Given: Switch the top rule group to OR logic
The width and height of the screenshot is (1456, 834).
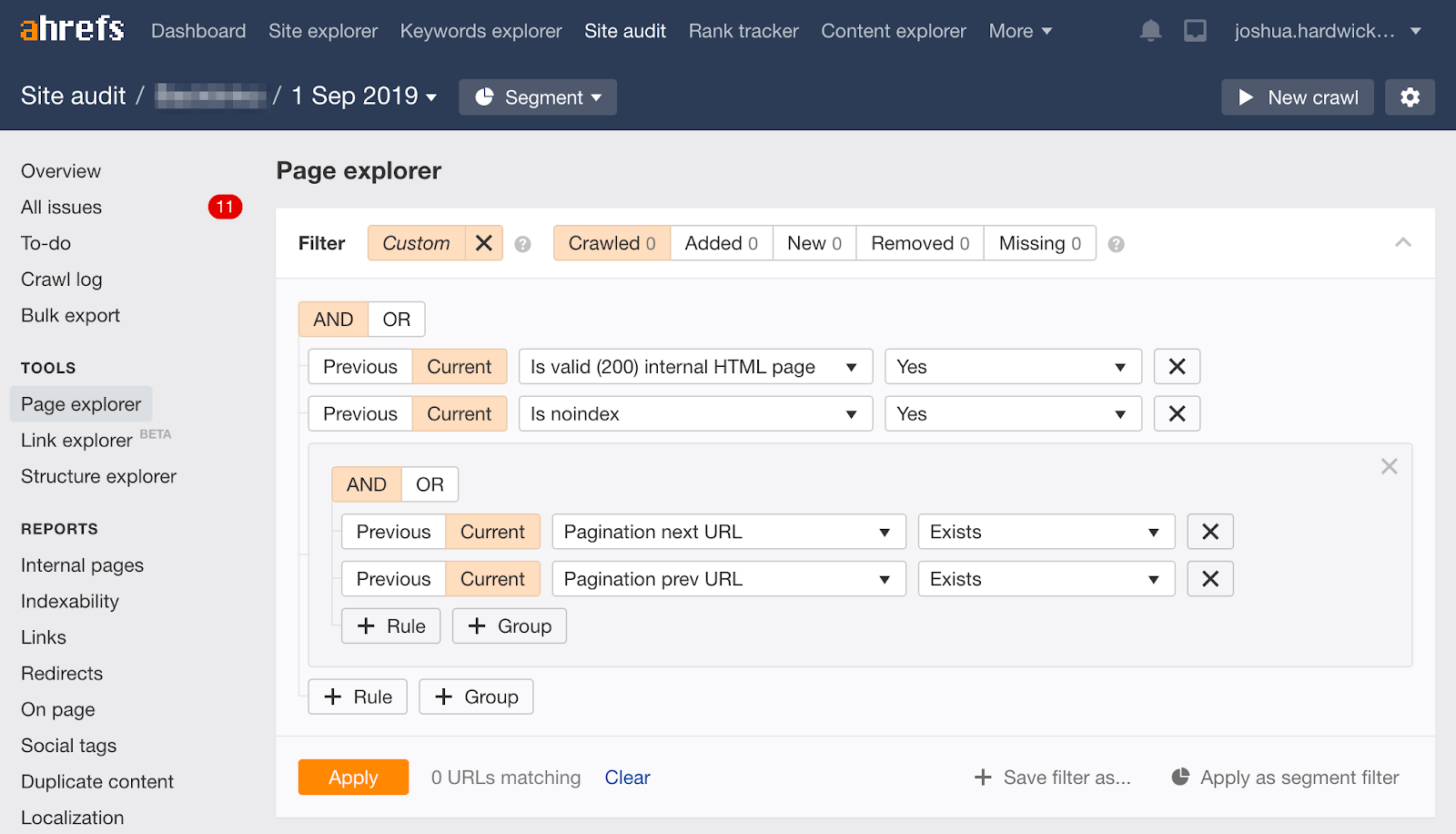Looking at the screenshot, I should (x=396, y=319).
